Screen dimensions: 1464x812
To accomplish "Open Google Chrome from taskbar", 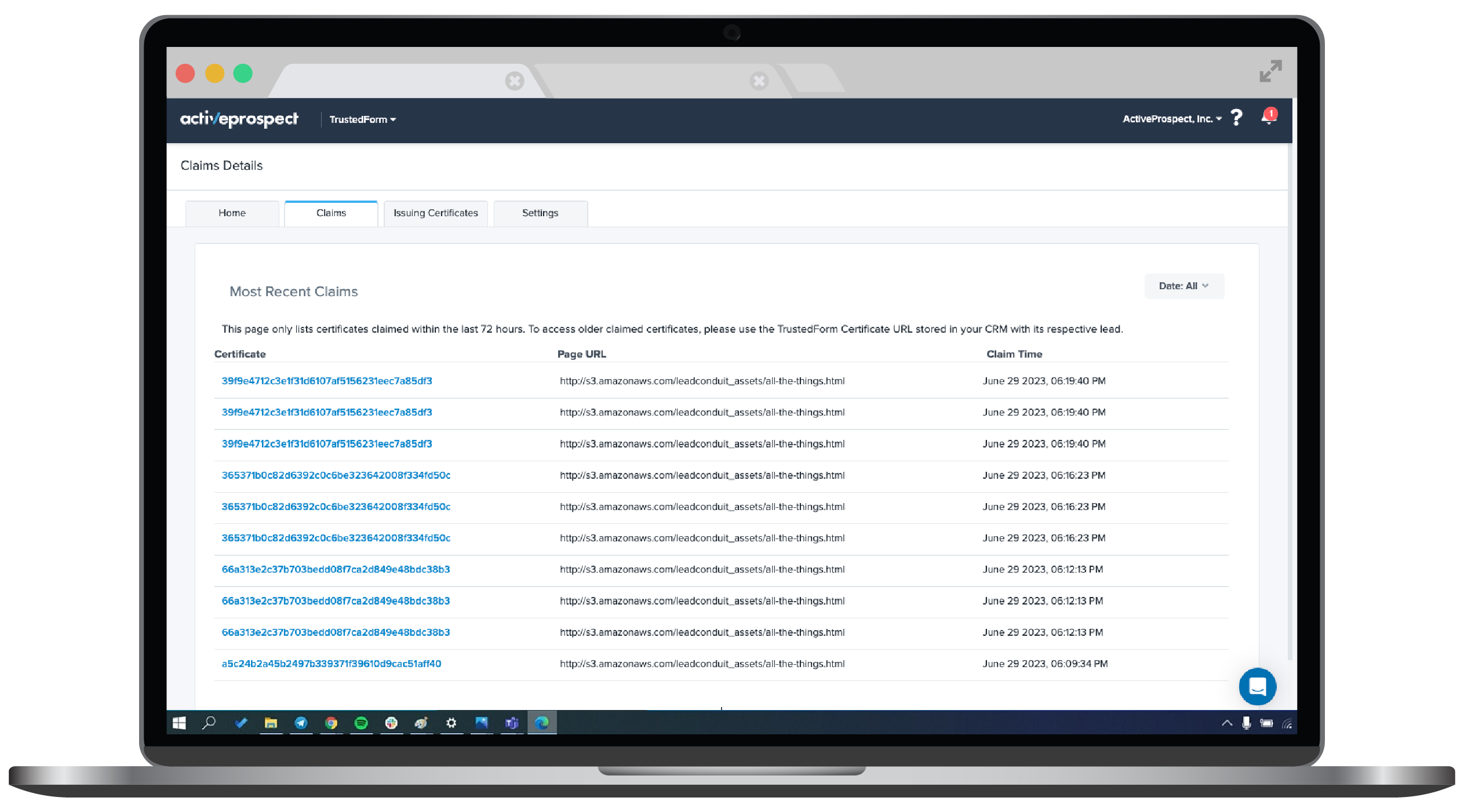I will (x=331, y=723).
